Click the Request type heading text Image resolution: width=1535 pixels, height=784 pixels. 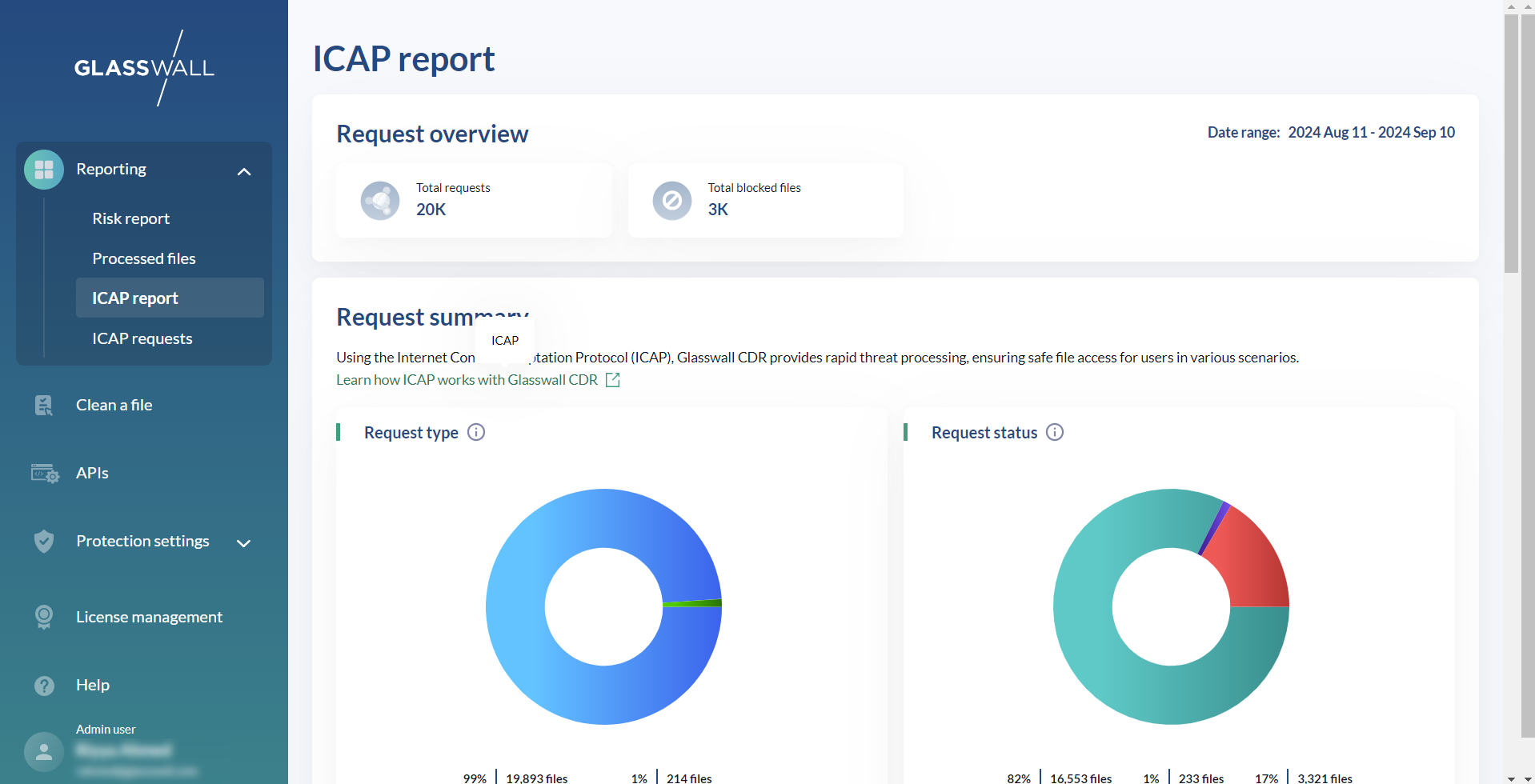tap(411, 433)
